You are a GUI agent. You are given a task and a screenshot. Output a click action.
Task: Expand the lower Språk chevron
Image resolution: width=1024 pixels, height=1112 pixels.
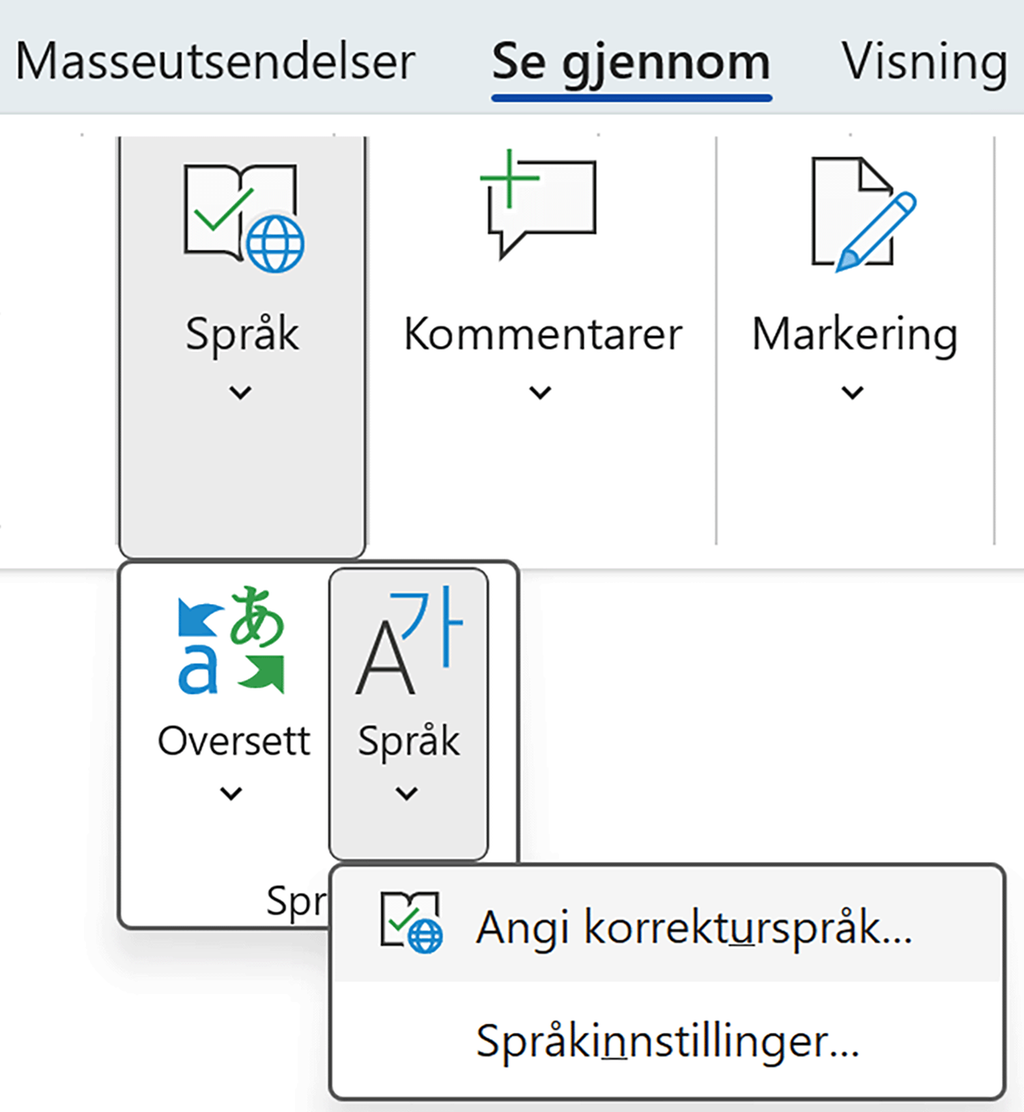click(406, 793)
